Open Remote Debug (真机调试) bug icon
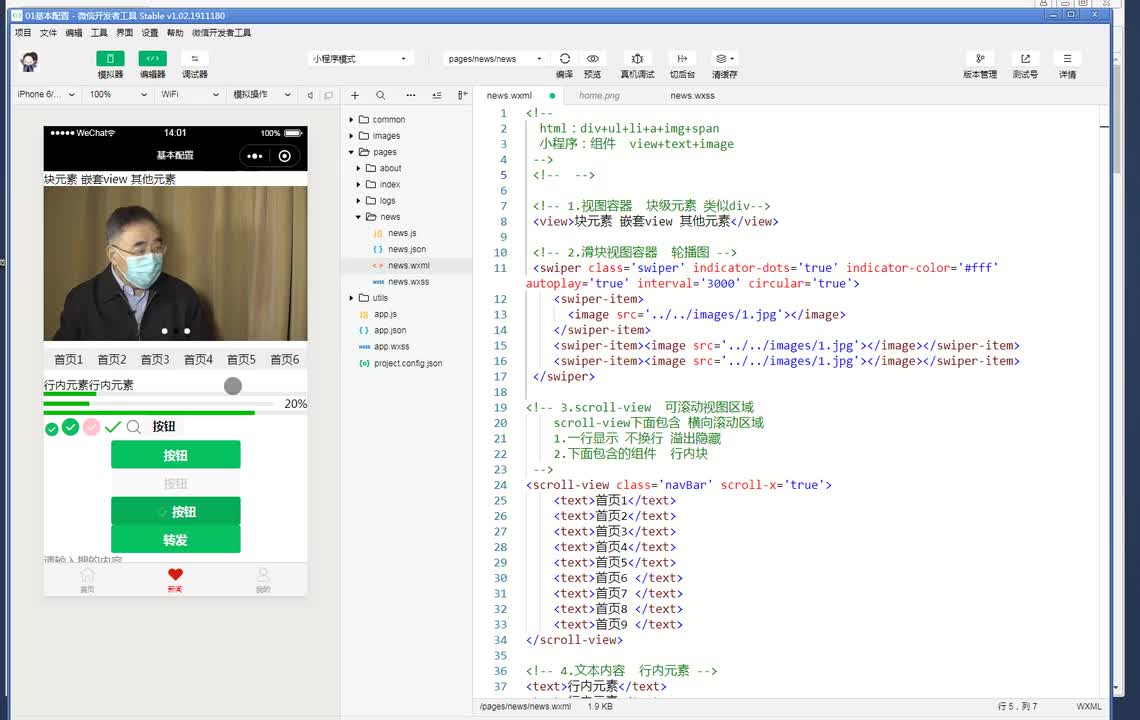Screen dimensions: 1140x720 pos(638,59)
